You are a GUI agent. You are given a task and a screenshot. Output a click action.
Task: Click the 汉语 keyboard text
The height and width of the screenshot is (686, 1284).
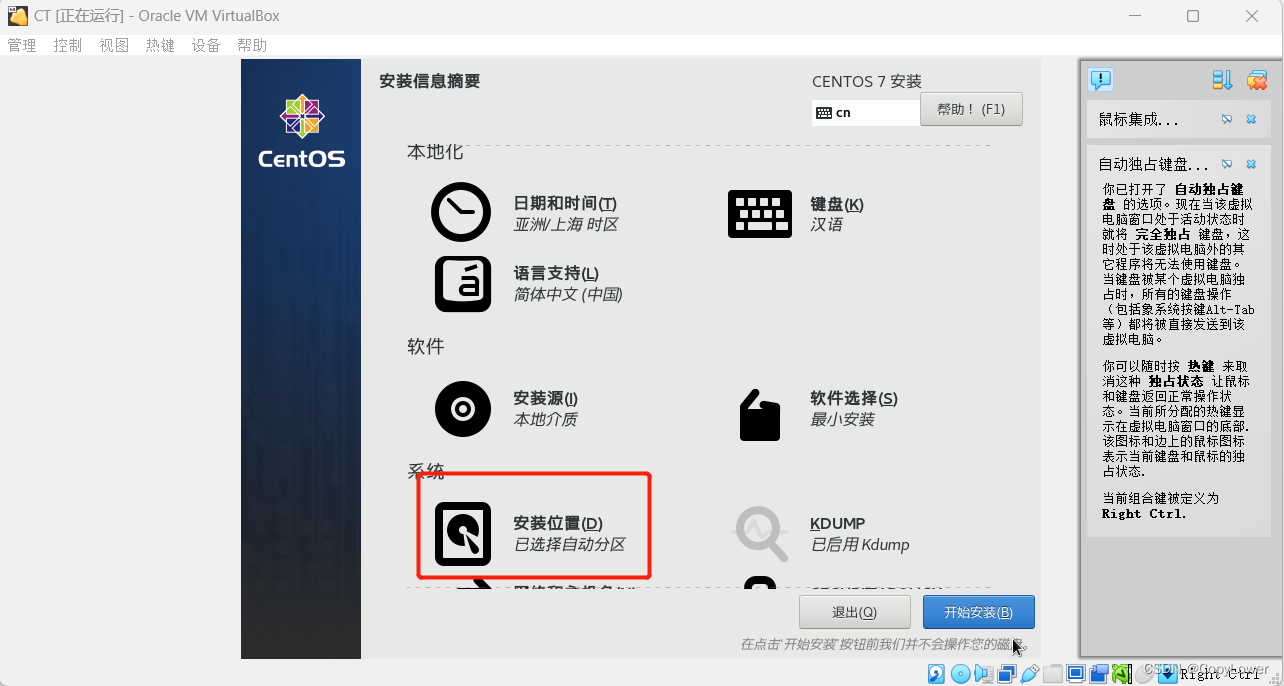click(x=826, y=225)
